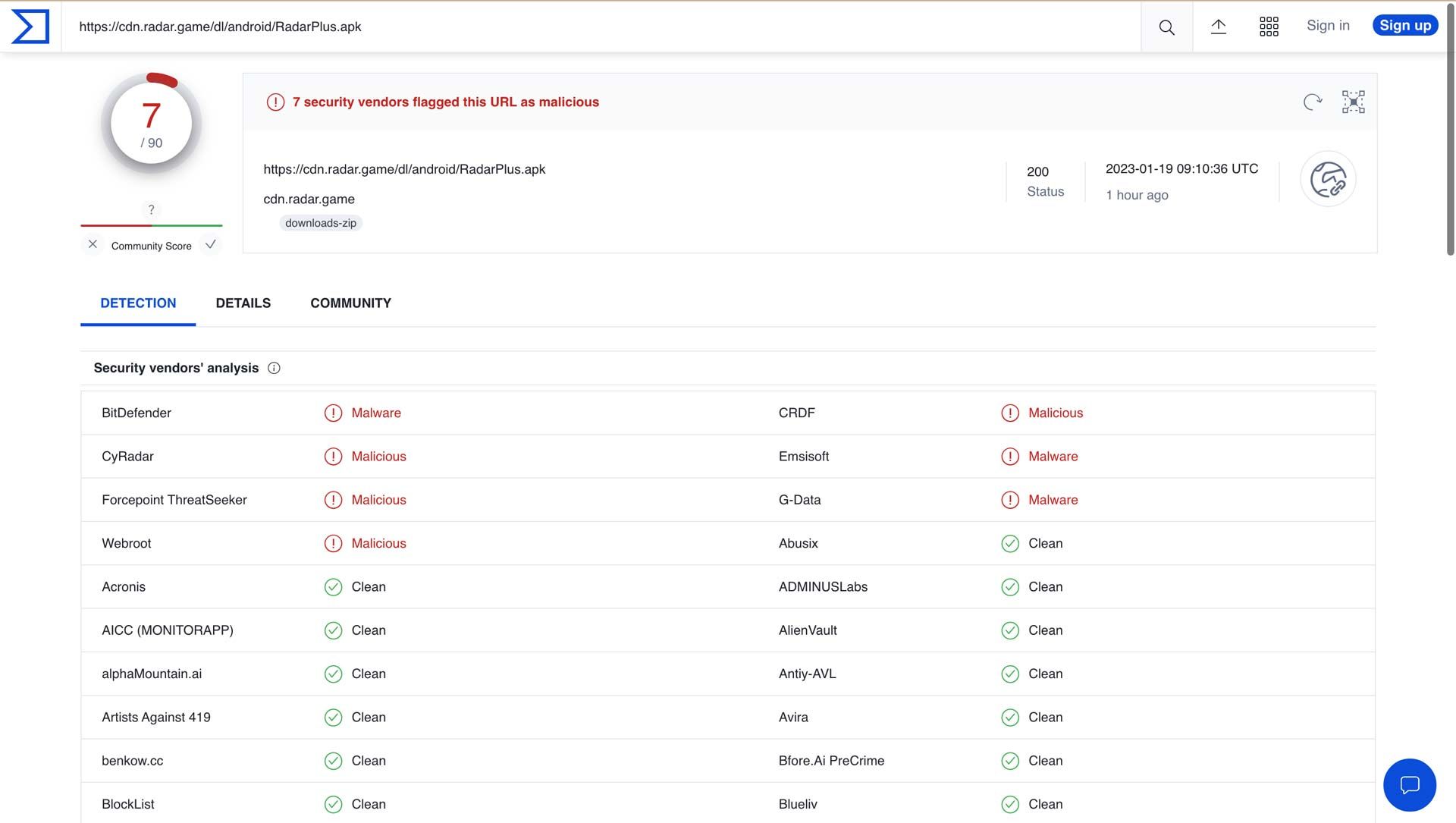
Task: Click the file upload icon
Action: click(x=1218, y=27)
